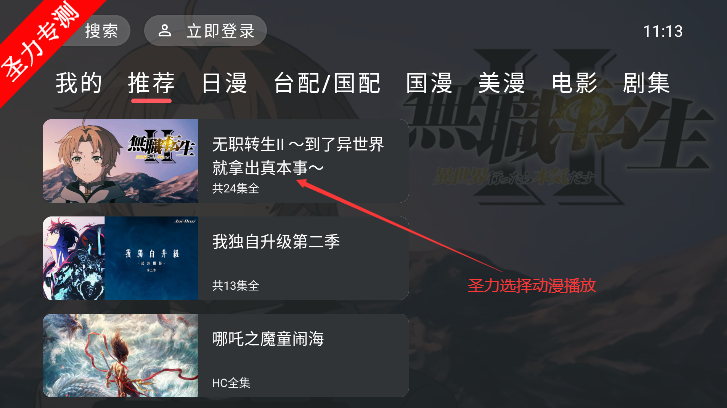The height and width of the screenshot is (408, 727).
Task: Click the 我独自升级第二季 title
Action: coord(276,242)
